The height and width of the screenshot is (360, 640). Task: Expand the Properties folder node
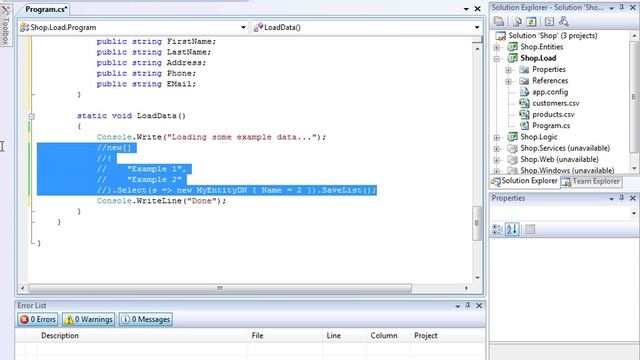pyautogui.click(x=509, y=70)
